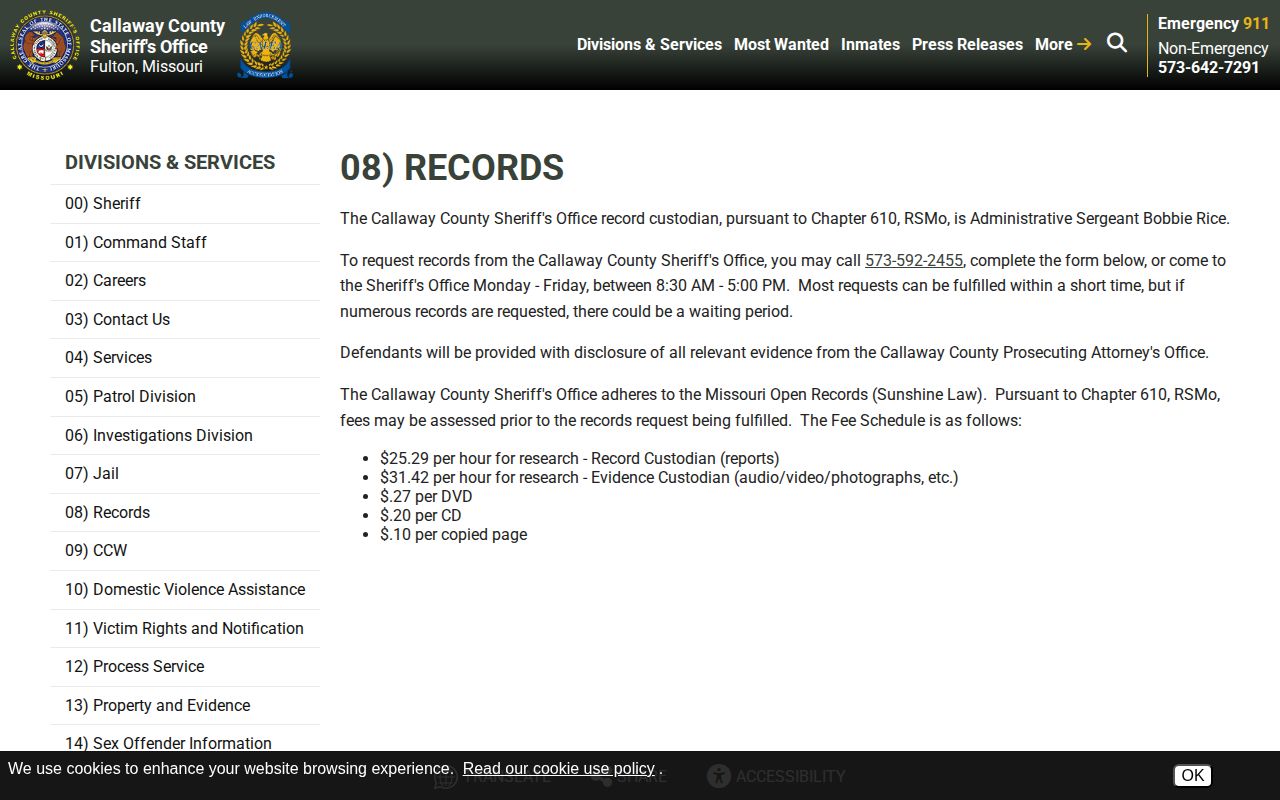Go to '02) Careers' in sidebar
This screenshot has width=1280, height=800.
185,281
